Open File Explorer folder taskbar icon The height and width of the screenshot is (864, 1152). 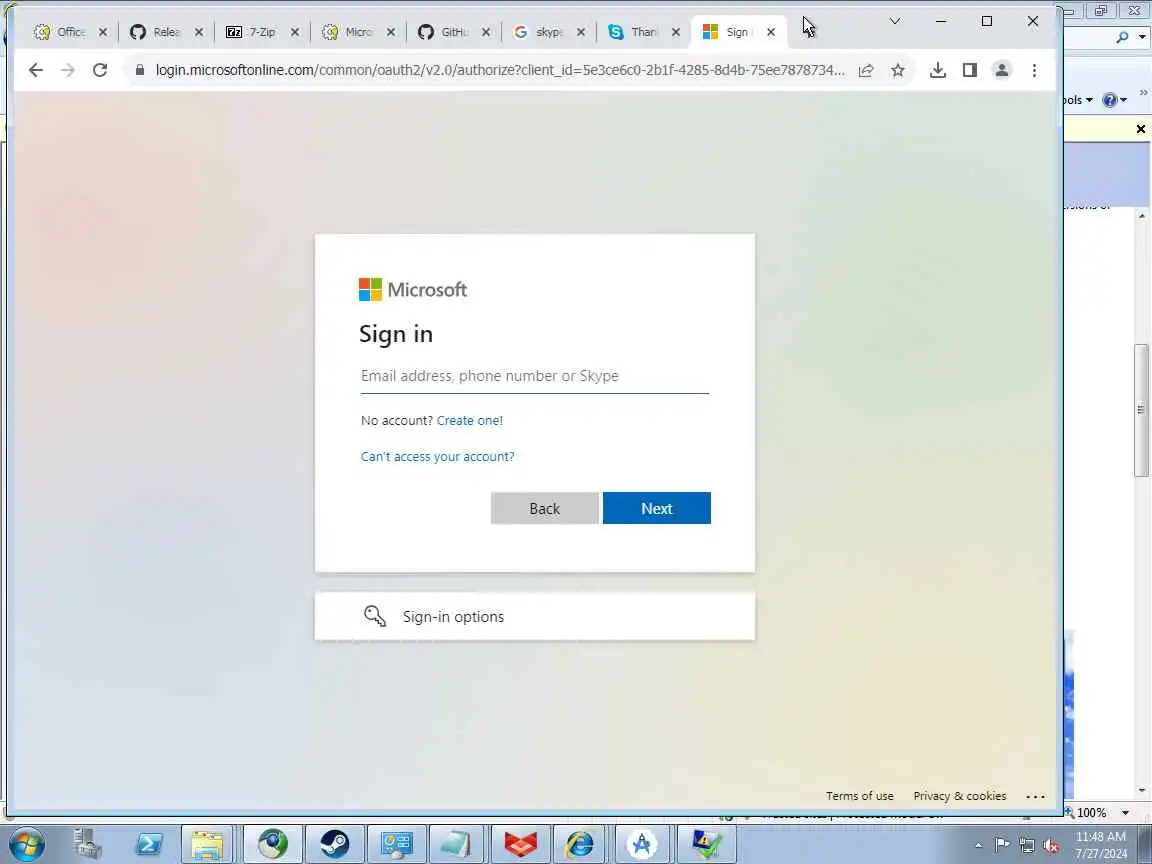207,843
